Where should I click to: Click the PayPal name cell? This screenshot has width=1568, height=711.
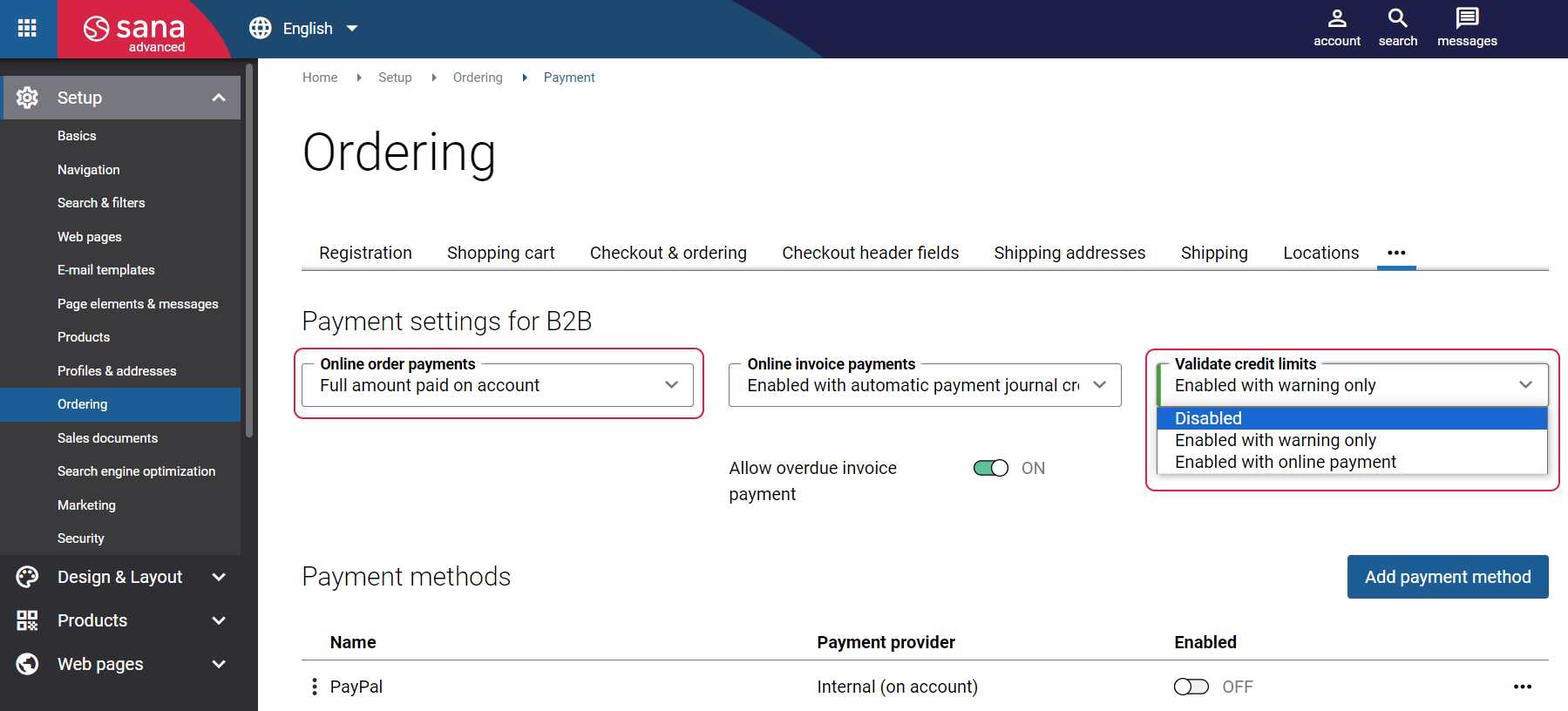tap(356, 687)
